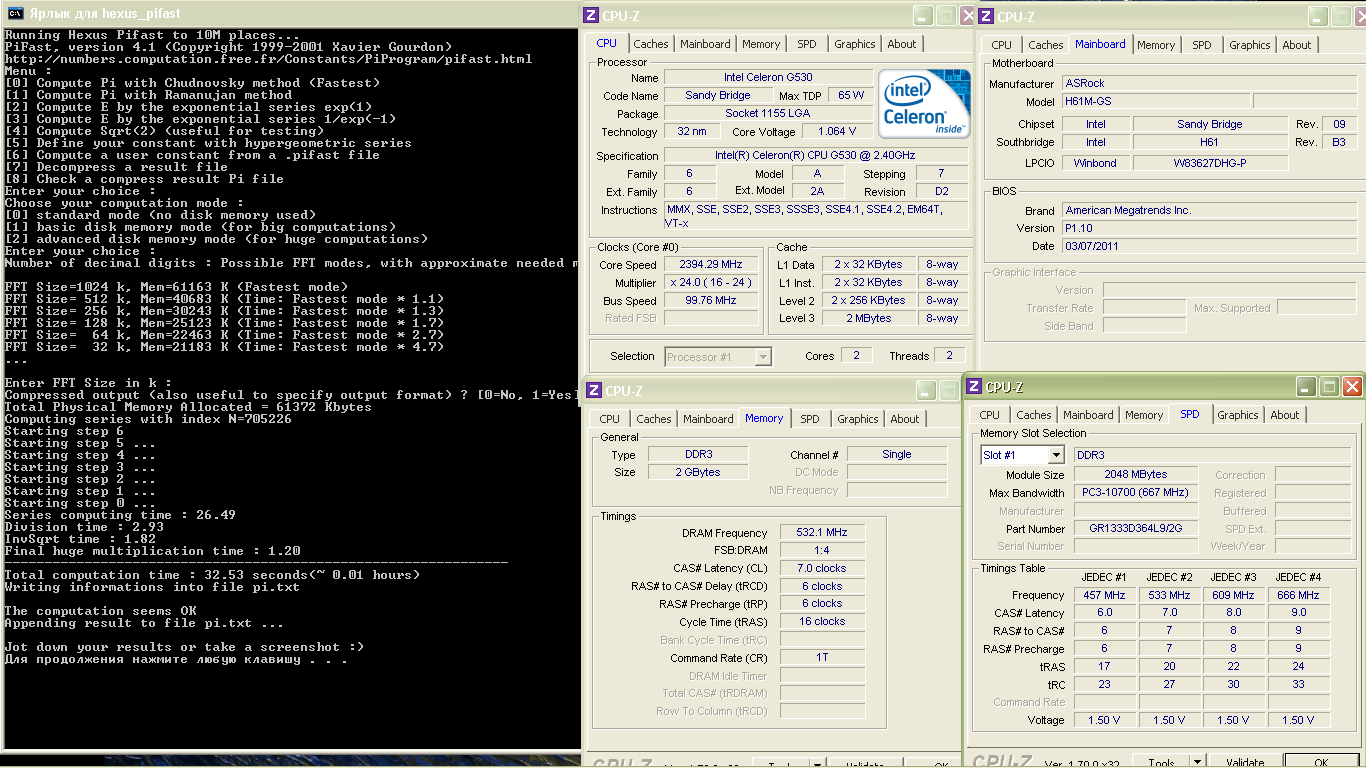Click the CPU-Z logo icon in the SPD window title bar
The width and height of the screenshot is (1366, 768).
(x=974, y=386)
